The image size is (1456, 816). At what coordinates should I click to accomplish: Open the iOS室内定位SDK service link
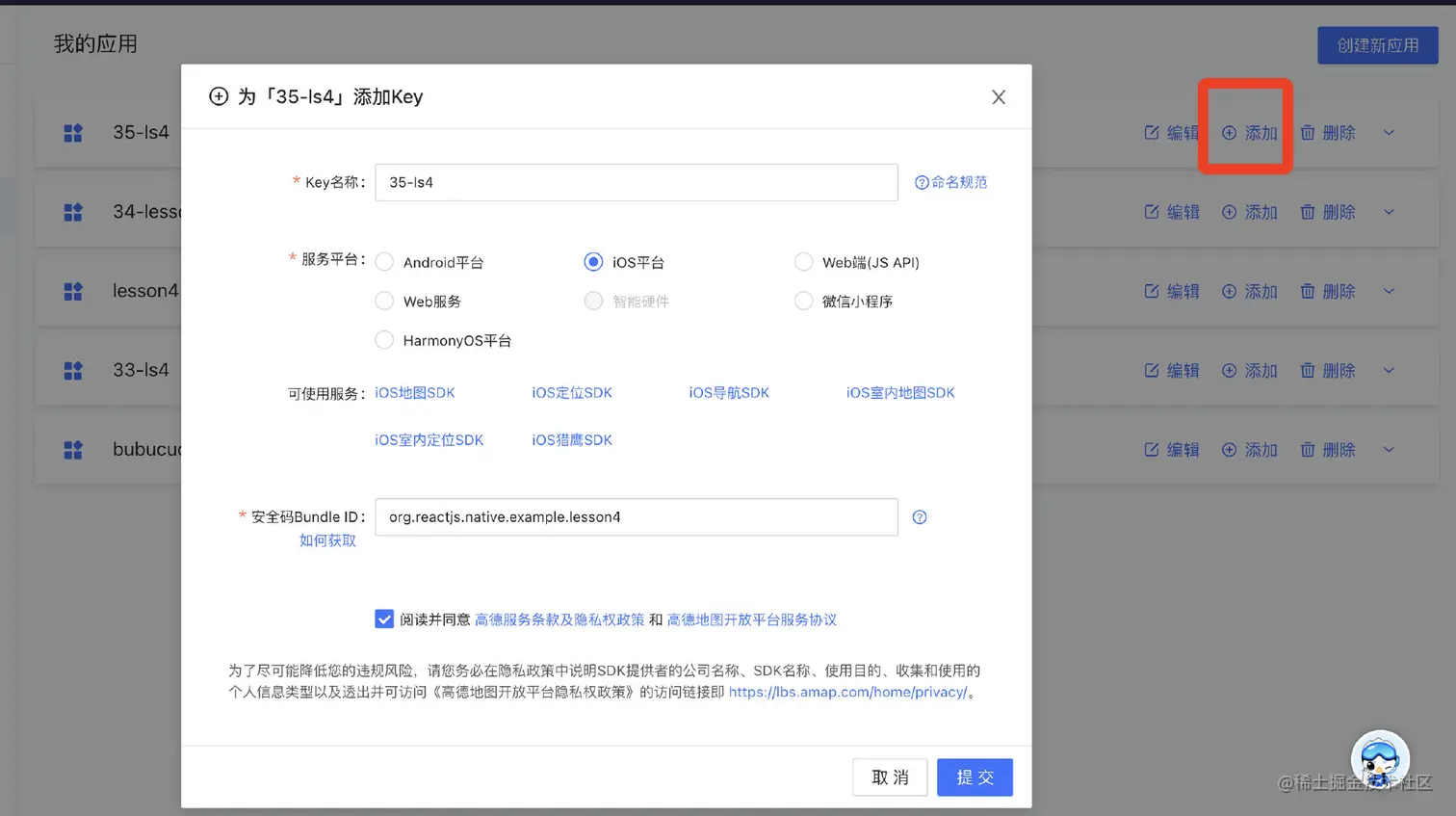click(x=429, y=440)
